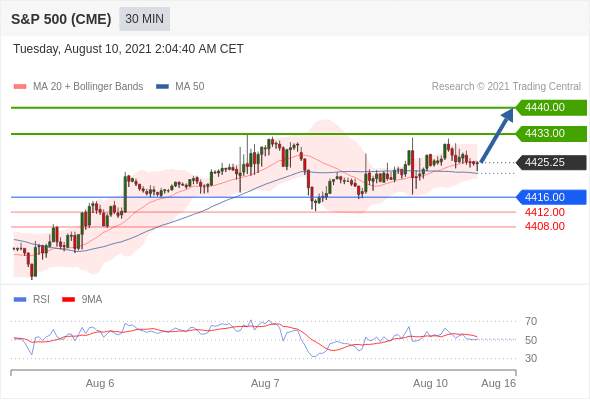This screenshot has width=590, height=400.
Task: Click the Aug 7 date marker
Action: (265, 383)
